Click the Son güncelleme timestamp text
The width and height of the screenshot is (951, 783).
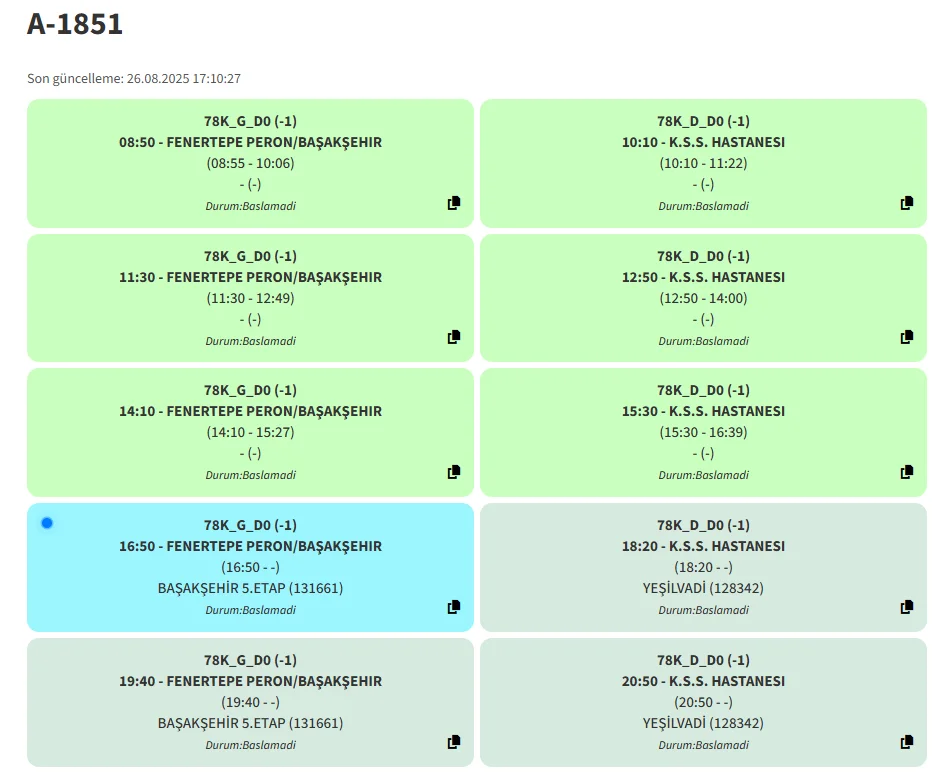pyautogui.click(x=134, y=78)
